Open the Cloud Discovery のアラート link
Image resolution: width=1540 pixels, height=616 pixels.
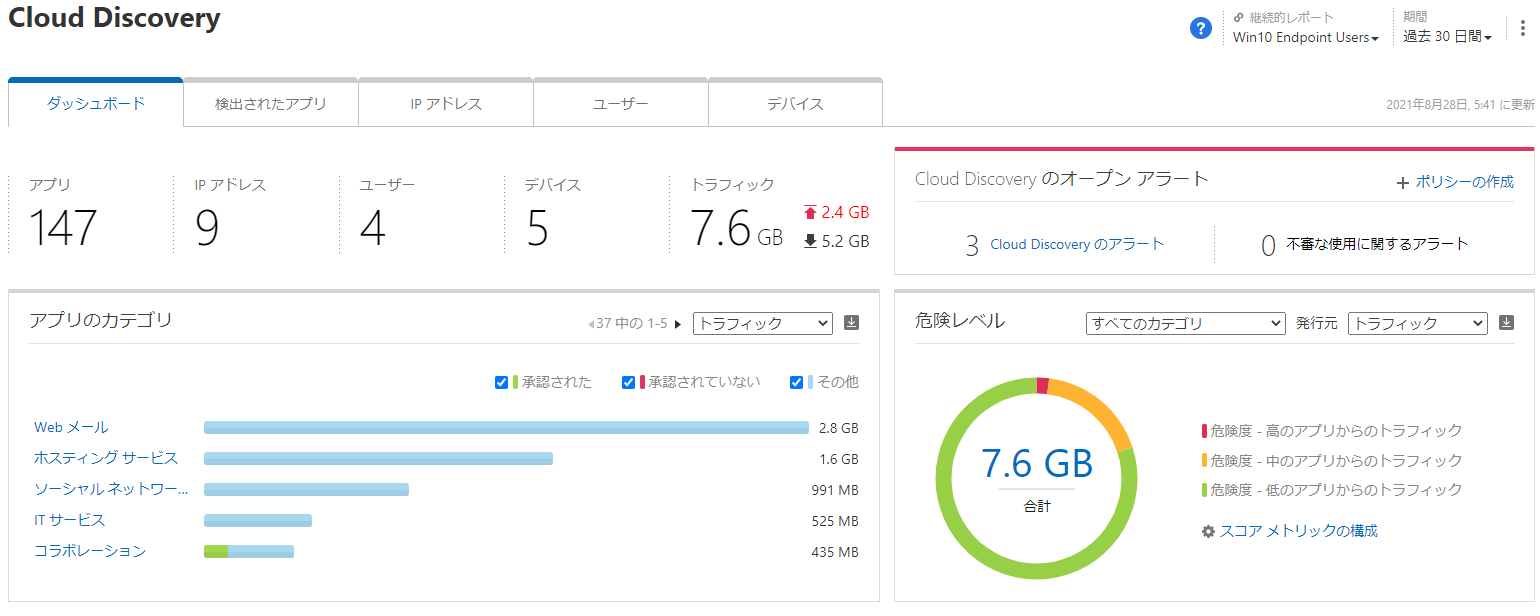pyautogui.click(x=1077, y=244)
